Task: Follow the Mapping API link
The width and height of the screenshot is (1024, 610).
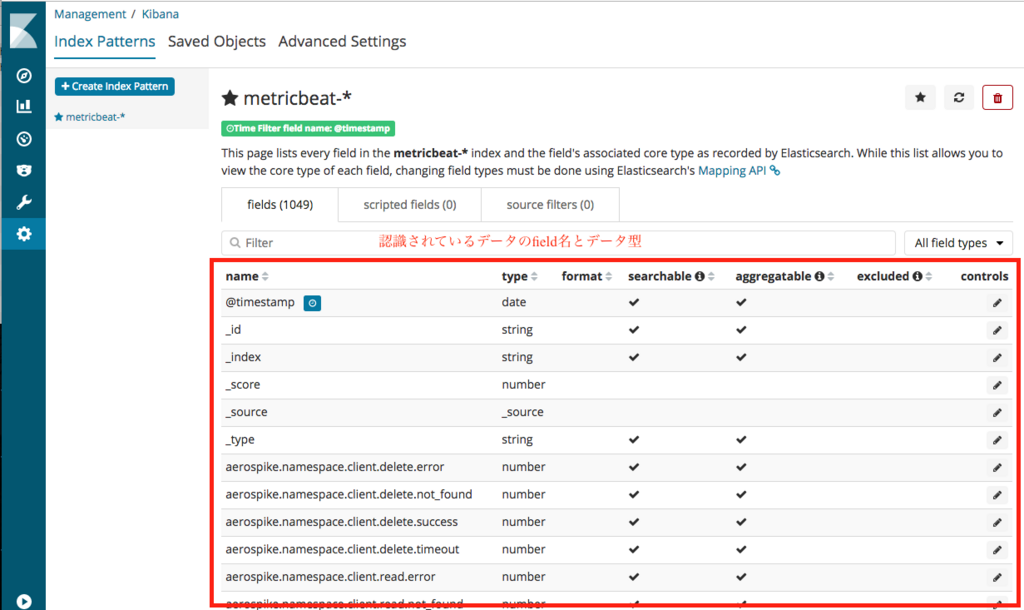Action: (x=739, y=170)
